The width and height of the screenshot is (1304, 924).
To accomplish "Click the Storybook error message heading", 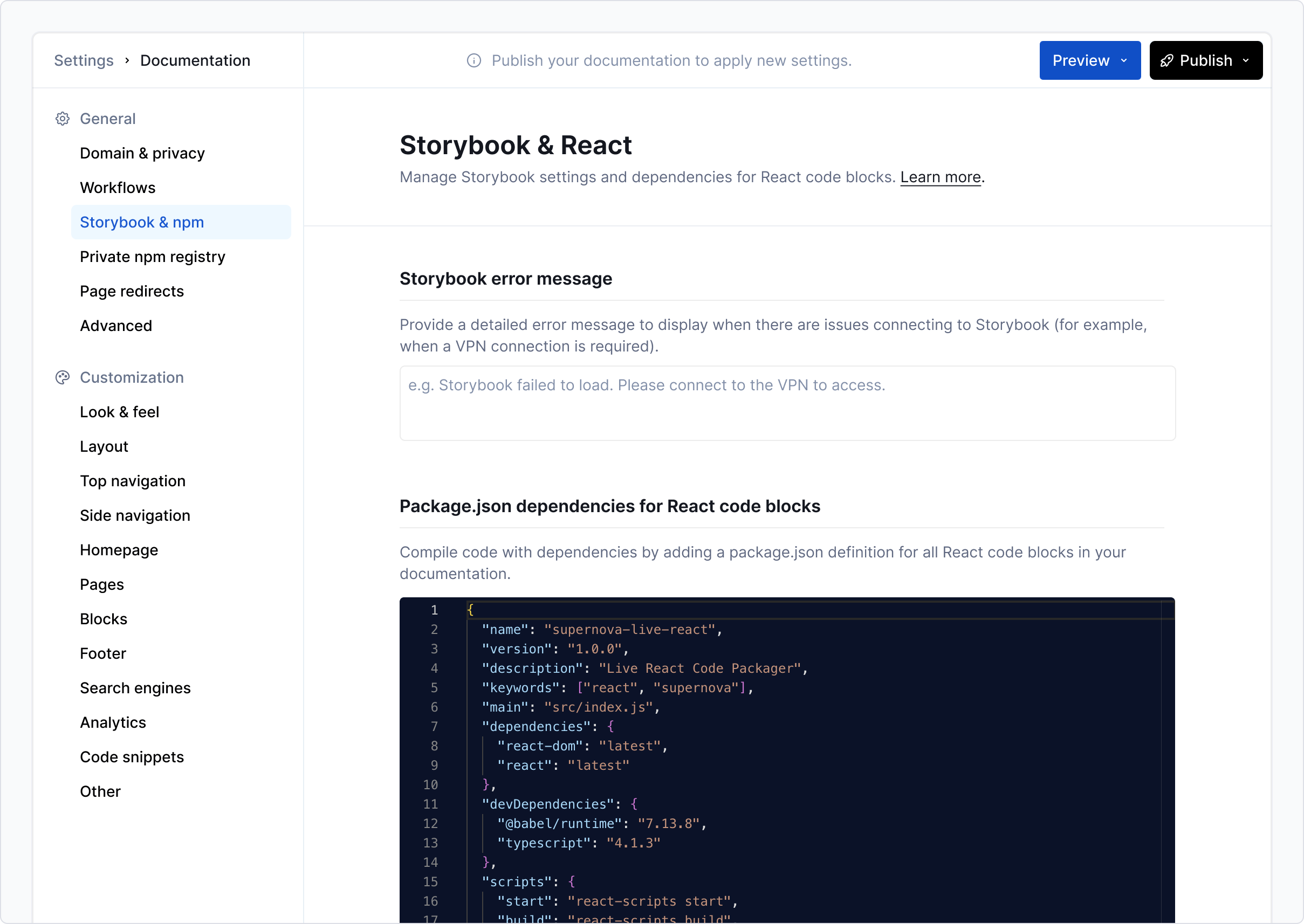I will (505, 279).
